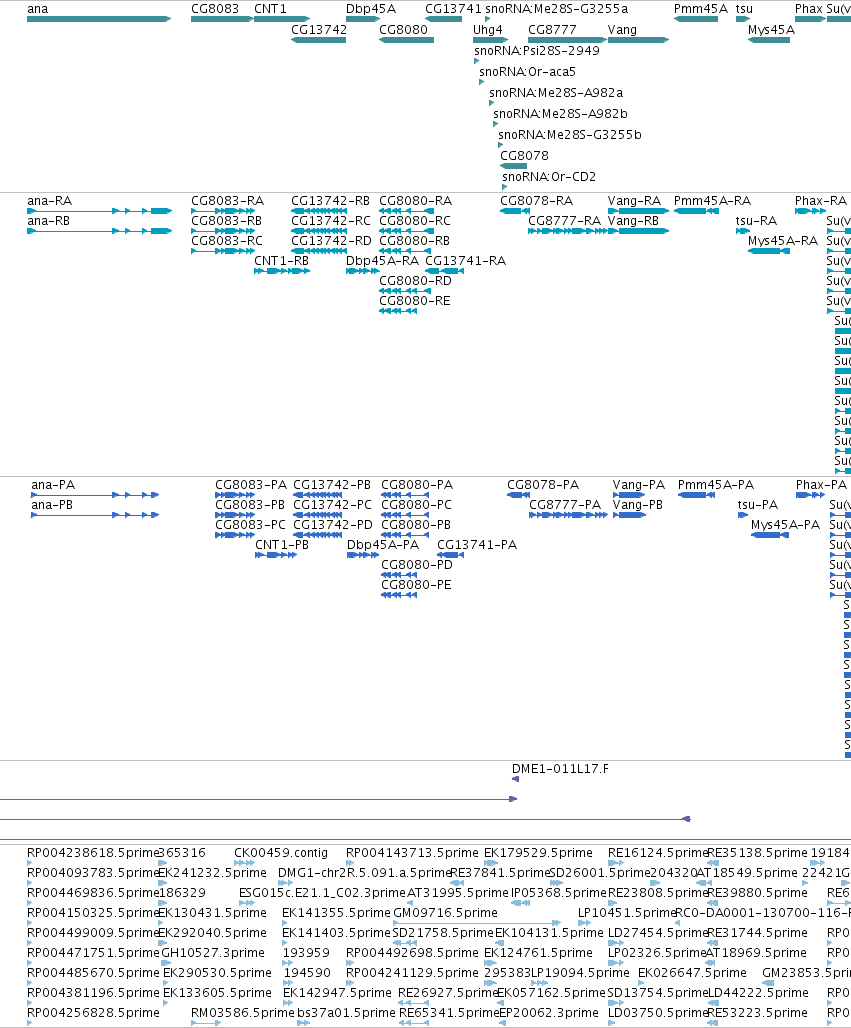
Task: Select the Dbp45A-PA protein label
Action: (x=383, y=545)
